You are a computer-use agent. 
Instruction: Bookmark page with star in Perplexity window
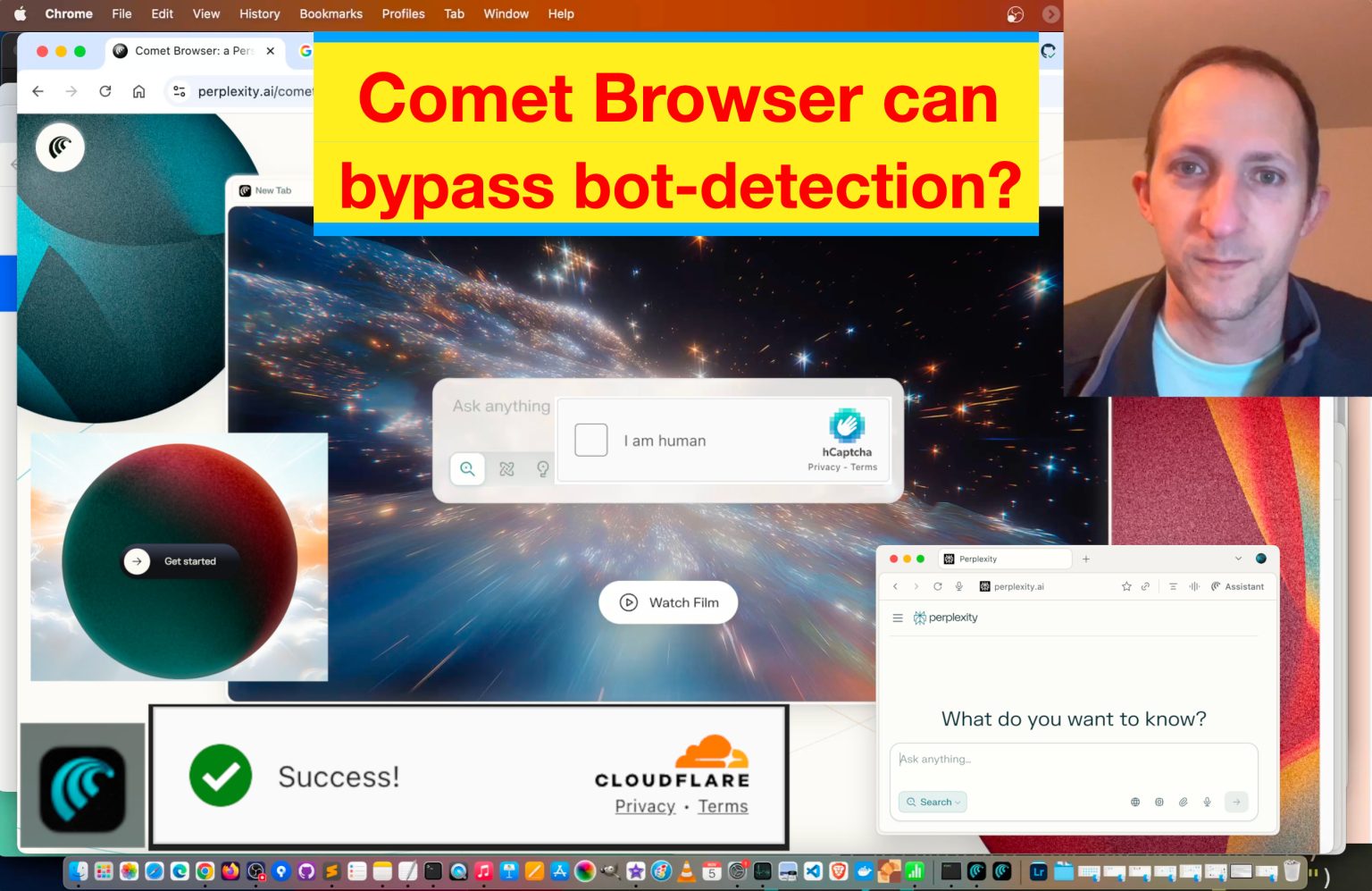tap(1126, 586)
